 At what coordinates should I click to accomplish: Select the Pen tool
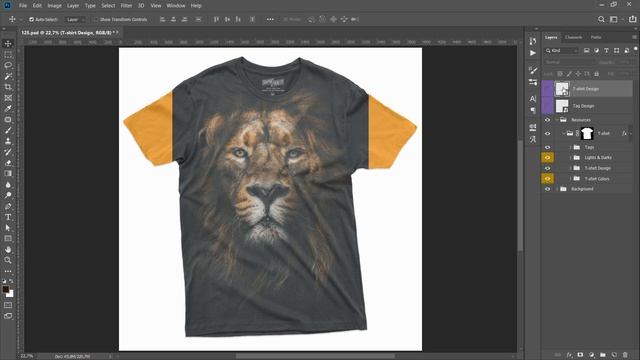[x=8, y=206]
